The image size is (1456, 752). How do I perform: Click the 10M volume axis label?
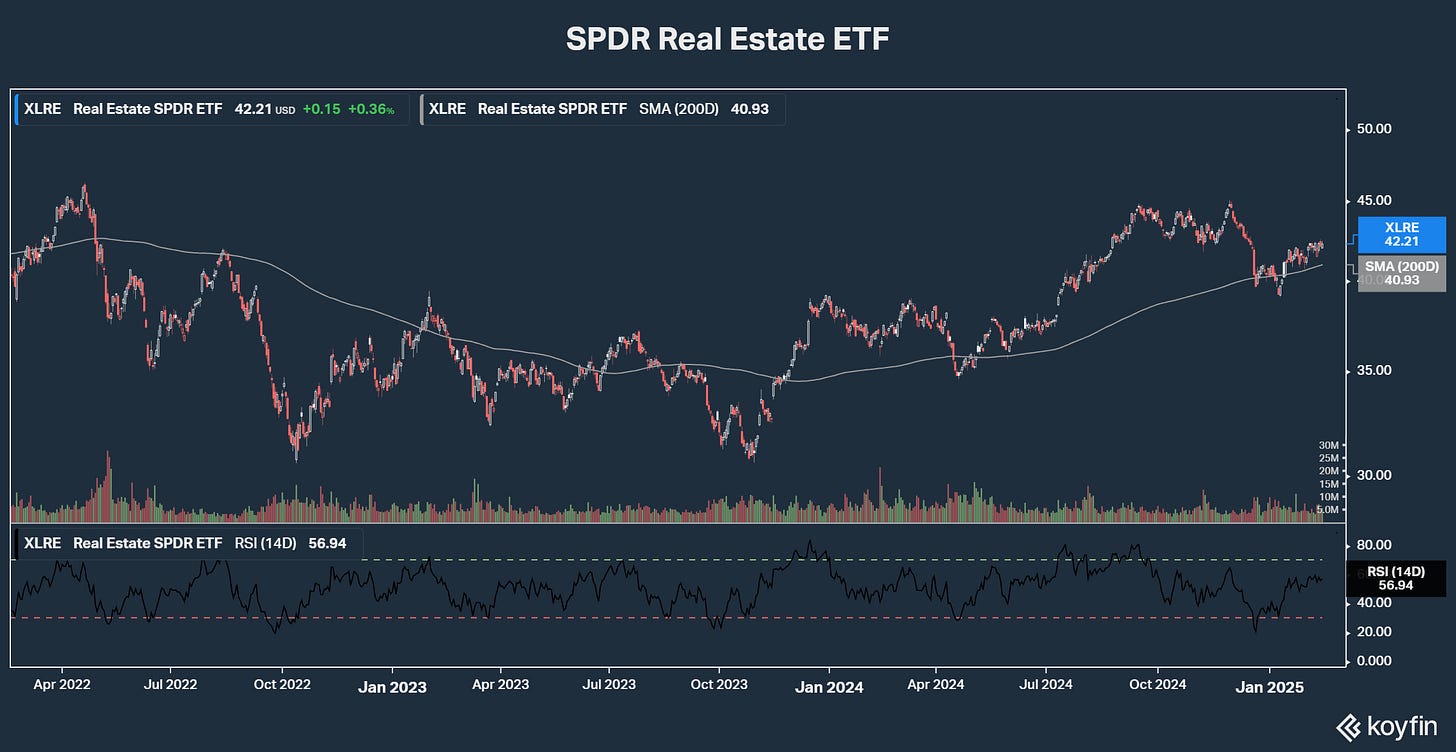tap(1329, 497)
